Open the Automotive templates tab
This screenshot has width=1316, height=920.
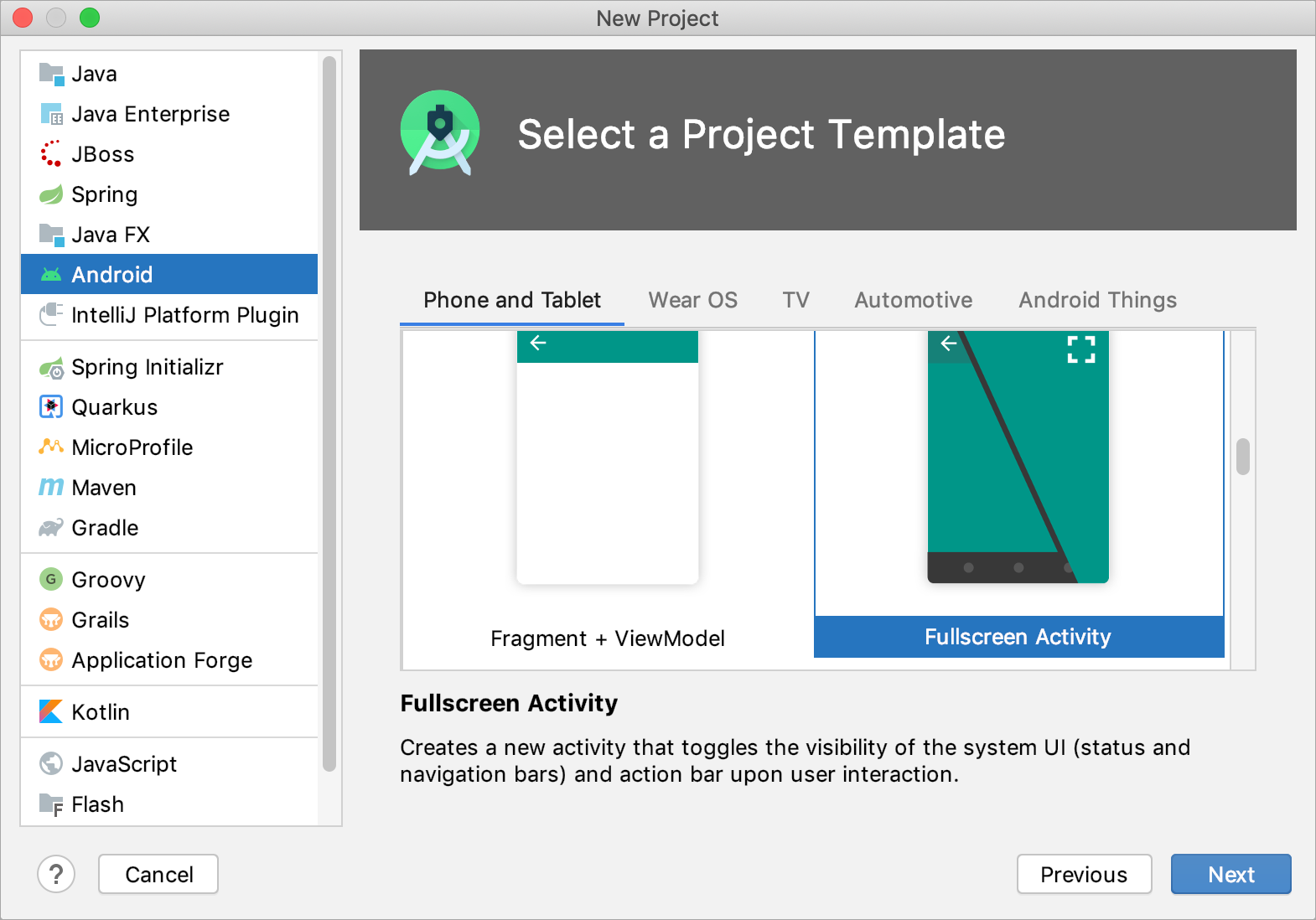(x=914, y=300)
